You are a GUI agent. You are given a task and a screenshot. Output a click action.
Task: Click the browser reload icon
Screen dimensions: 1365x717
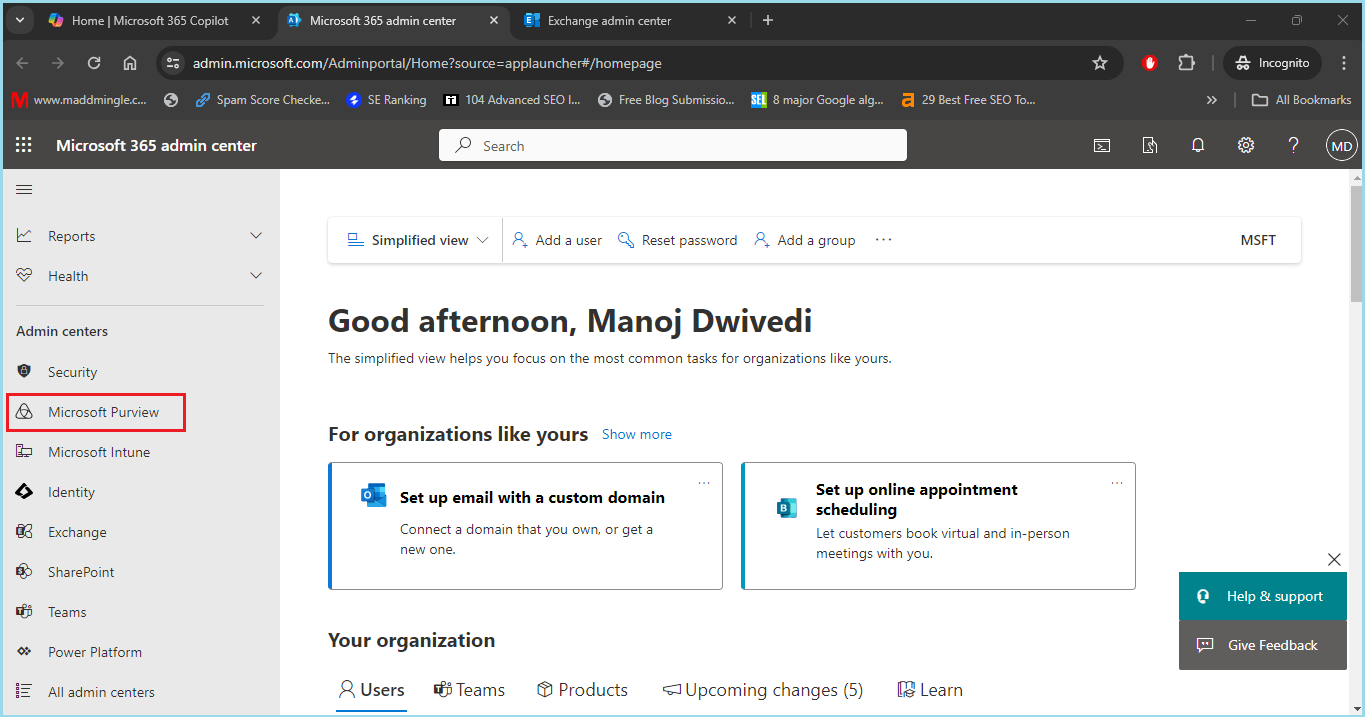[x=94, y=63]
